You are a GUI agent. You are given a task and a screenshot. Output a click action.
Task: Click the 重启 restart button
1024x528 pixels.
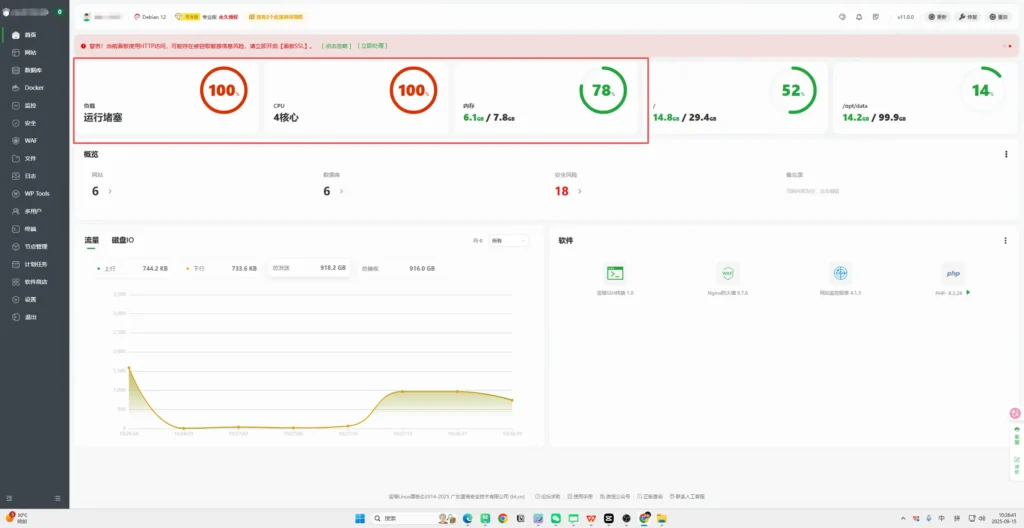pyautogui.click(x=999, y=17)
